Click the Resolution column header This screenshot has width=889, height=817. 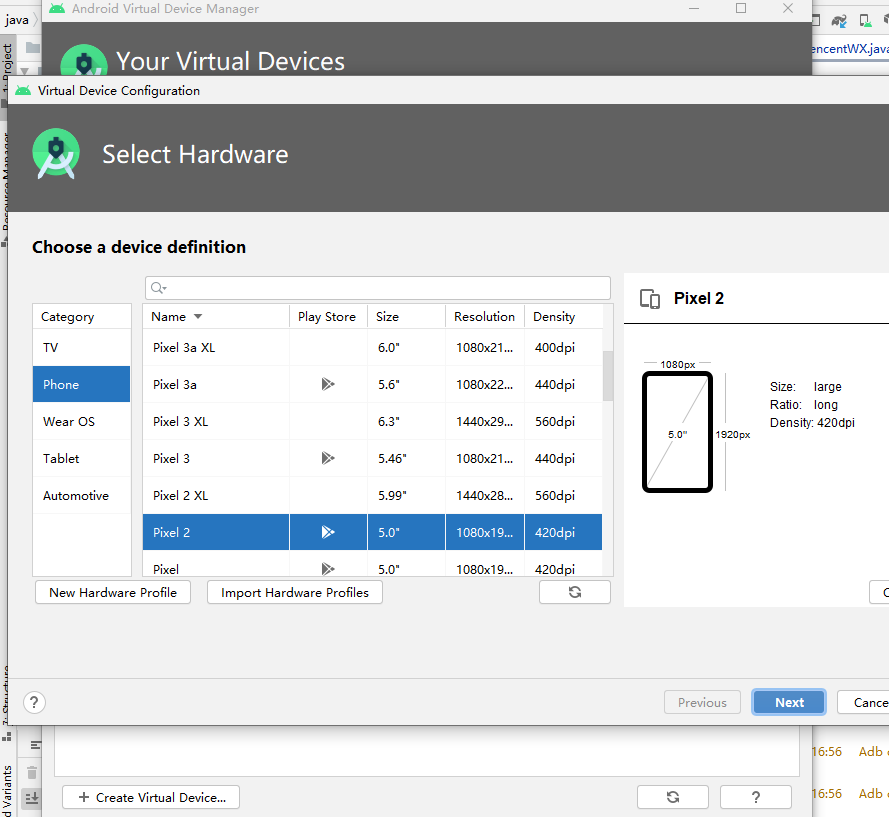[485, 316]
